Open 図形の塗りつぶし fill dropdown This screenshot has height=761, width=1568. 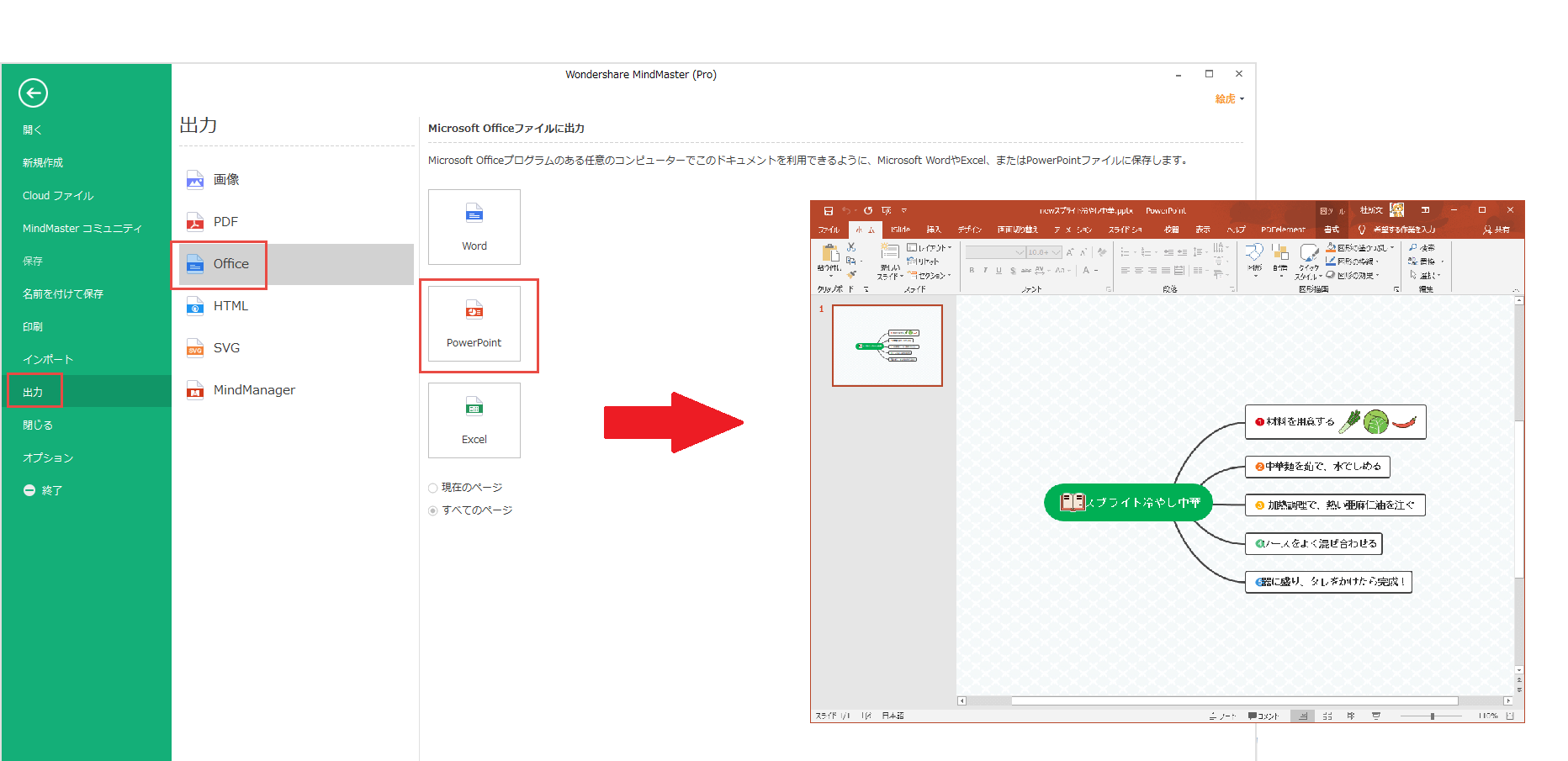click(x=1360, y=248)
